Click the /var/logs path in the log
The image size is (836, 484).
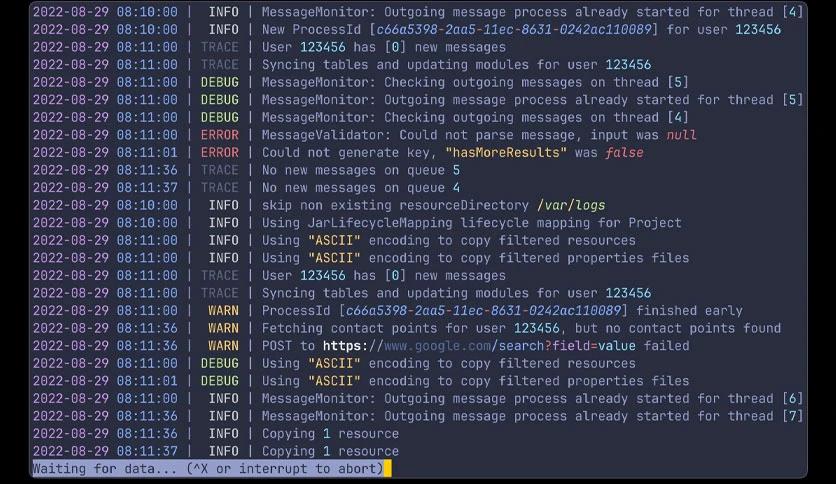click(571, 205)
